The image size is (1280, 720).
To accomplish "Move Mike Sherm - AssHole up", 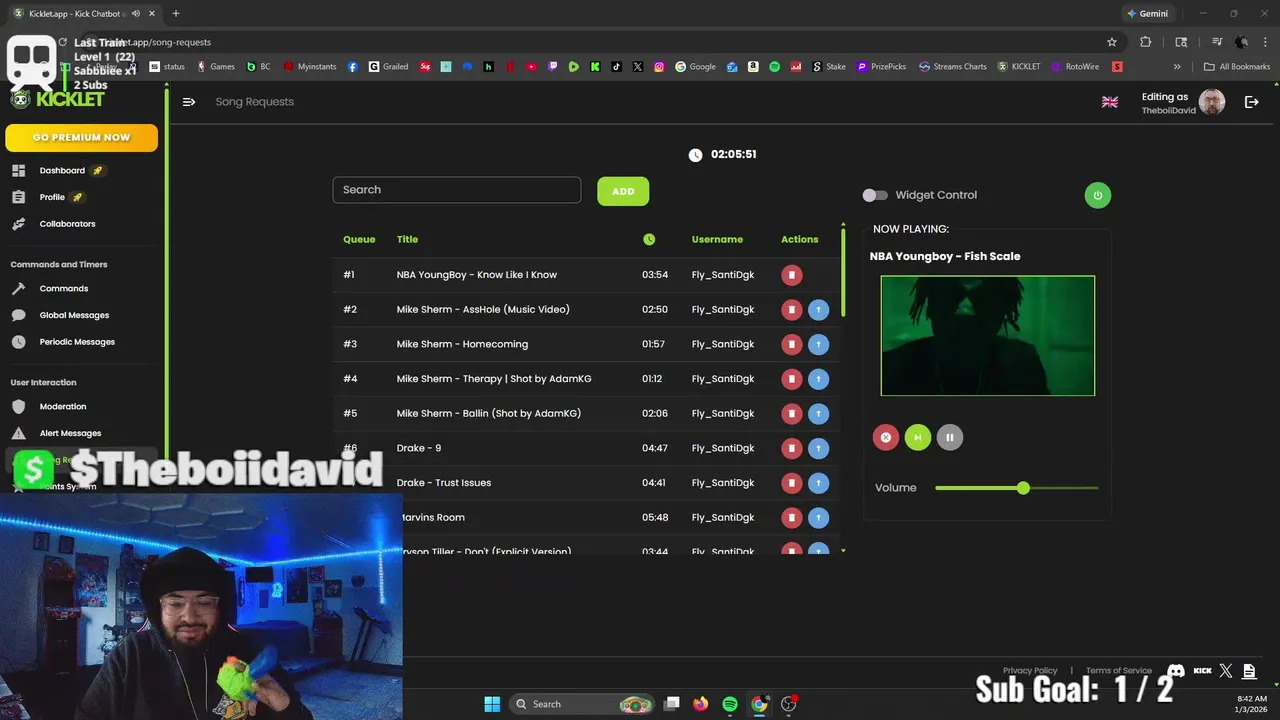I will tap(818, 310).
